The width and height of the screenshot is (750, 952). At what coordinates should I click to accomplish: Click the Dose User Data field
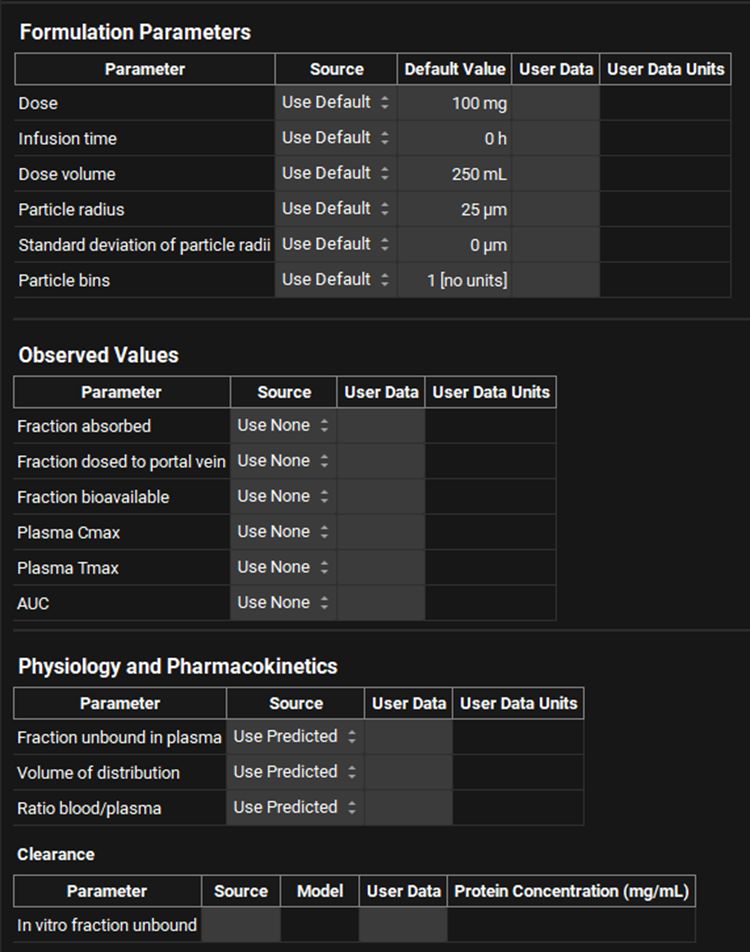pyautogui.click(x=556, y=103)
